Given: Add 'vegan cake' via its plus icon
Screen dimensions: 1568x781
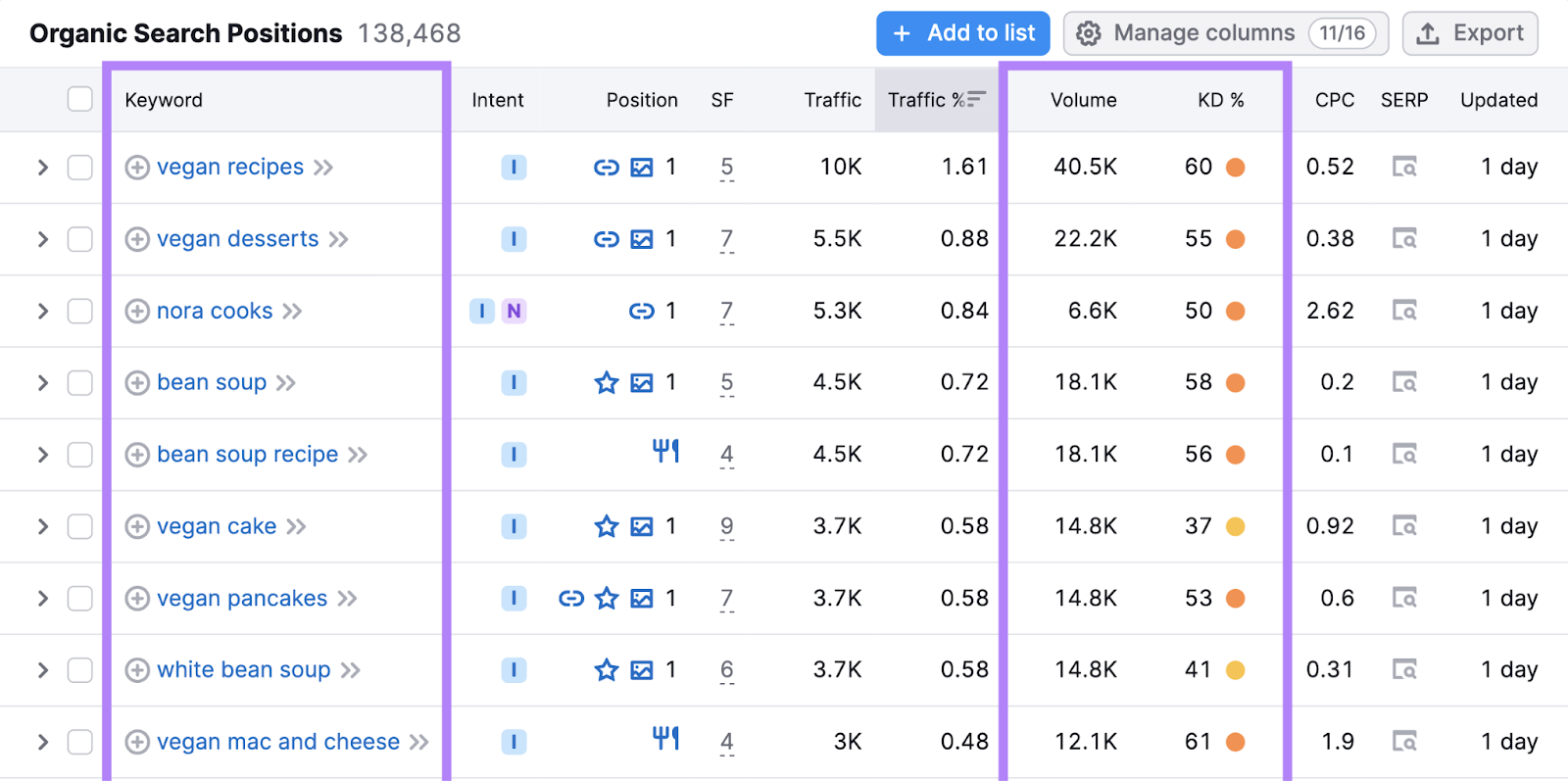Looking at the screenshot, I should 137,527.
